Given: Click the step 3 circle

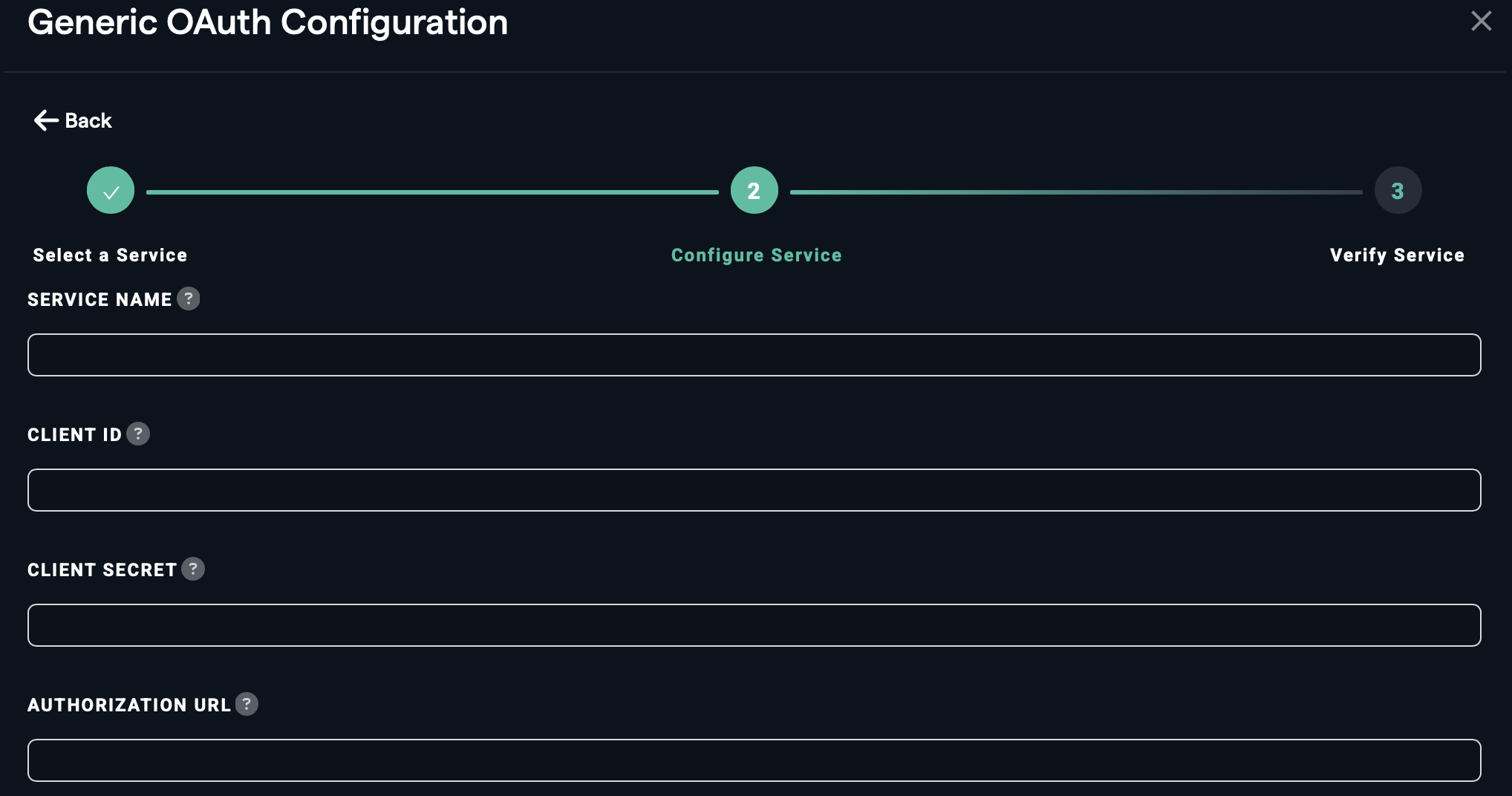Looking at the screenshot, I should point(1398,190).
